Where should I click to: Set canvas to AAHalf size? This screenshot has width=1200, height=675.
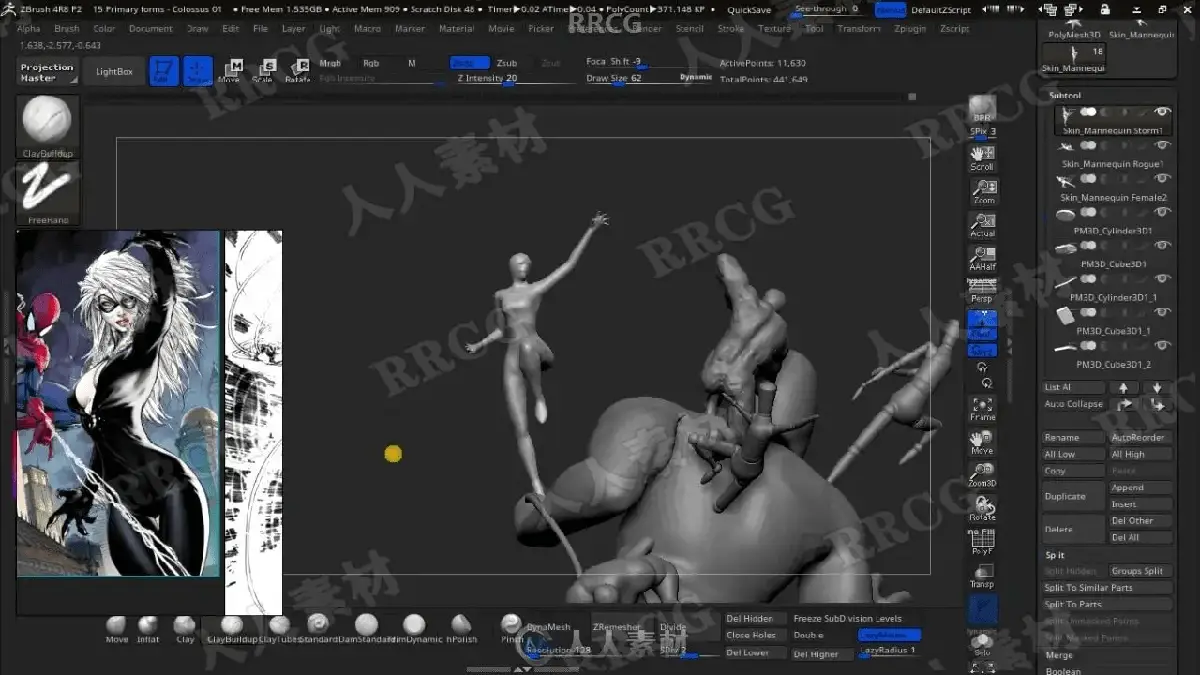[x=983, y=258]
